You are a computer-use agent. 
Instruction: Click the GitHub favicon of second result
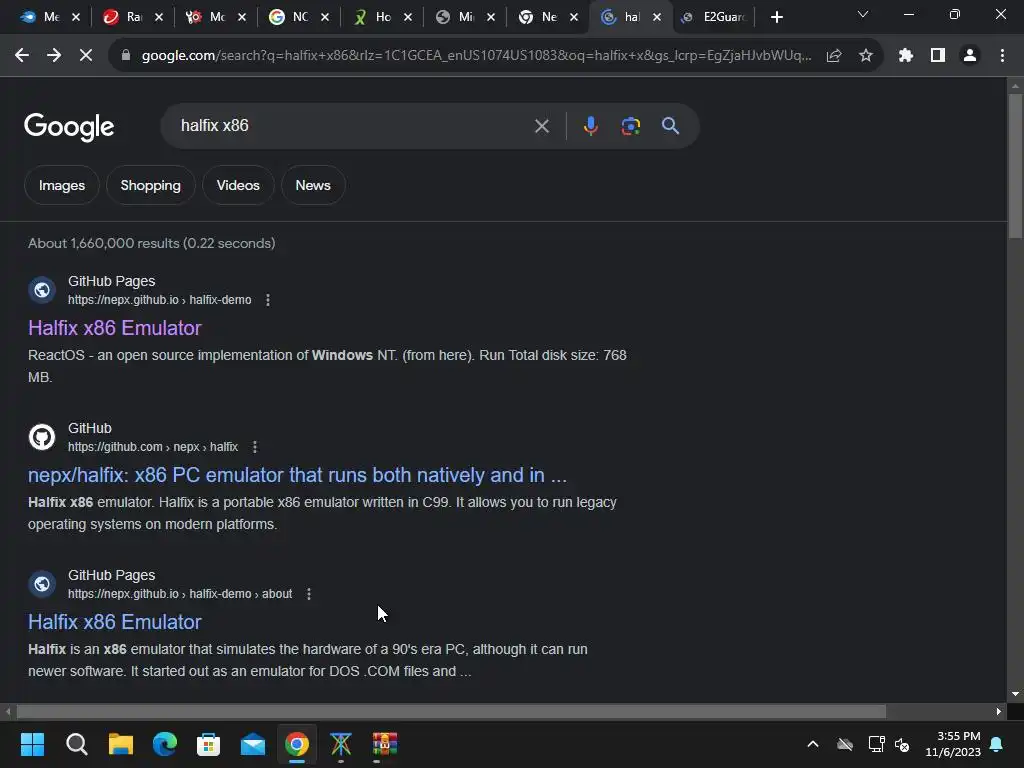click(x=42, y=437)
